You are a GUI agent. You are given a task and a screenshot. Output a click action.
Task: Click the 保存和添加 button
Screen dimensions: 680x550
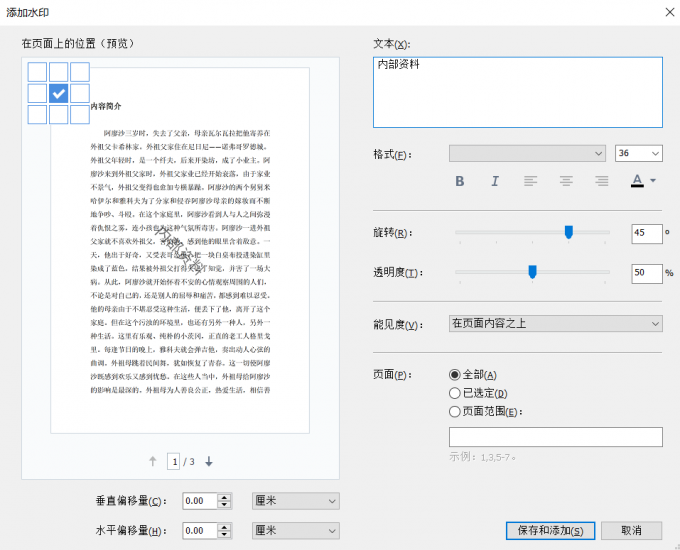click(x=550, y=530)
